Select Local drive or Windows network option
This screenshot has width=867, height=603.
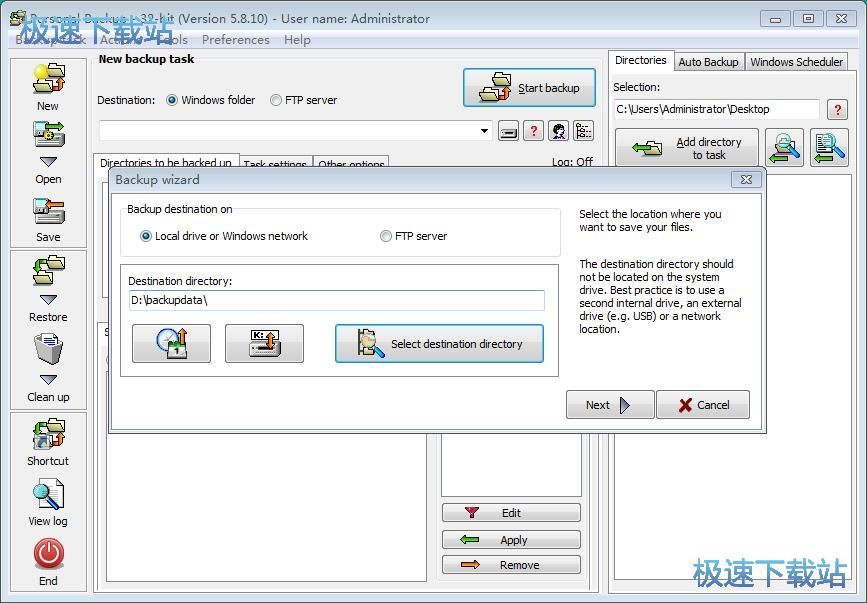click(x=146, y=236)
